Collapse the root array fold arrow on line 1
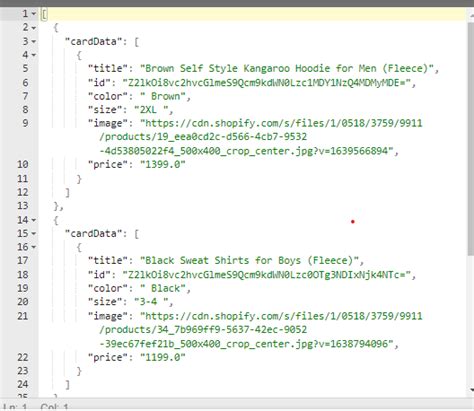Viewport: 474px width, 411px height. click(x=33, y=14)
